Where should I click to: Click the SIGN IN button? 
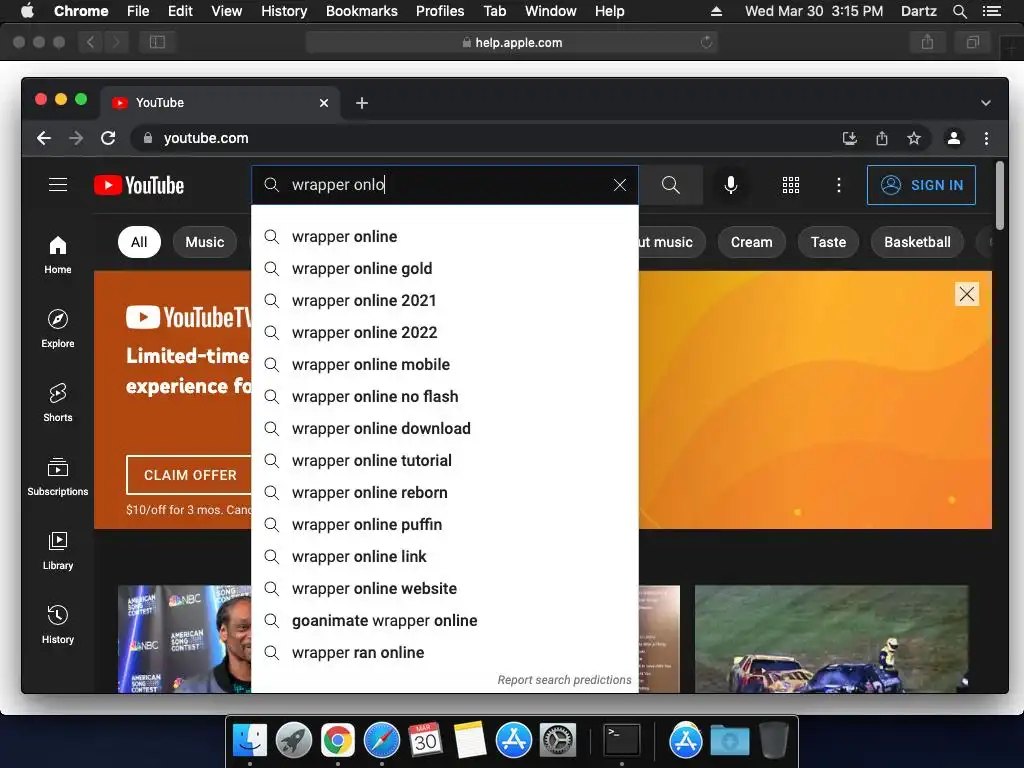(x=921, y=185)
